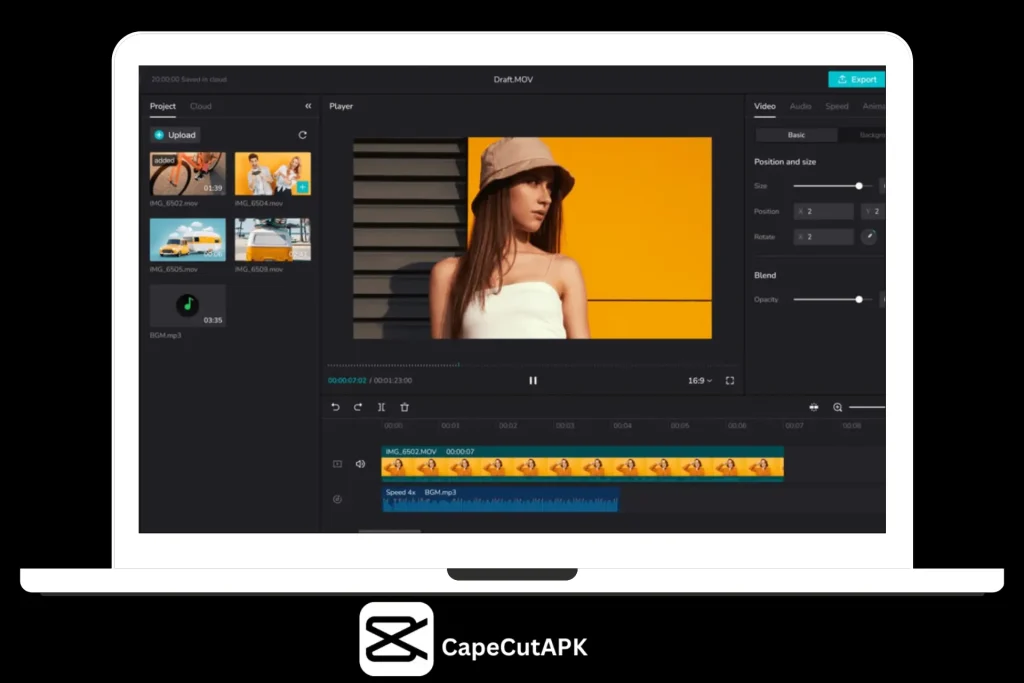Image resolution: width=1024 pixels, height=683 pixels.
Task: Open the 16:9 aspect ratio dropdown
Action: click(x=699, y=381)
